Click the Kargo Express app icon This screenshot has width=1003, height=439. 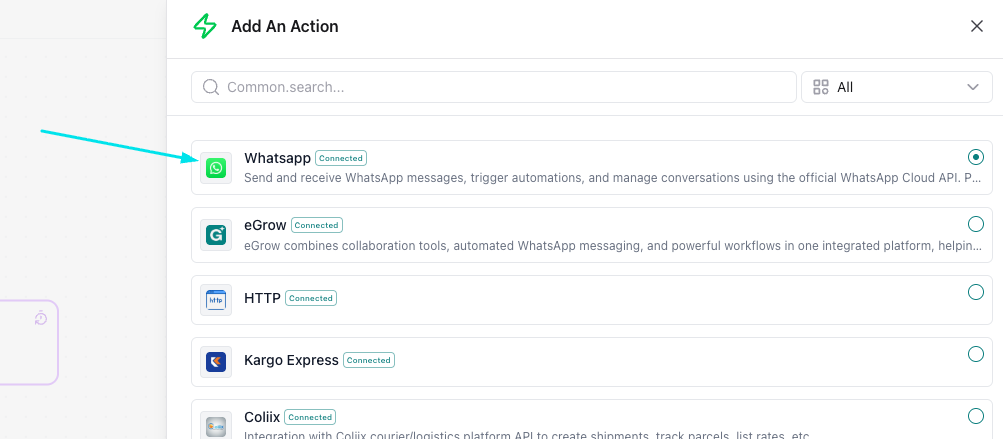[x=216, y=361]
